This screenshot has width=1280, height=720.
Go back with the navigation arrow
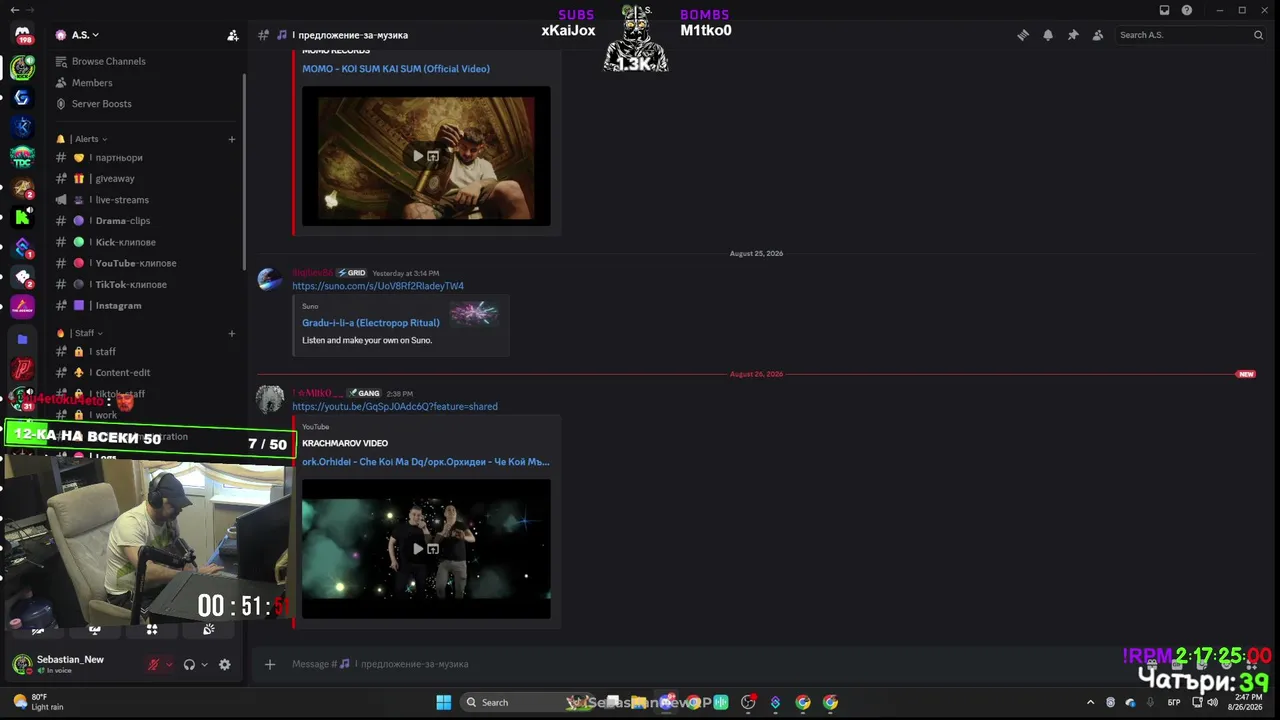point(14,10)
